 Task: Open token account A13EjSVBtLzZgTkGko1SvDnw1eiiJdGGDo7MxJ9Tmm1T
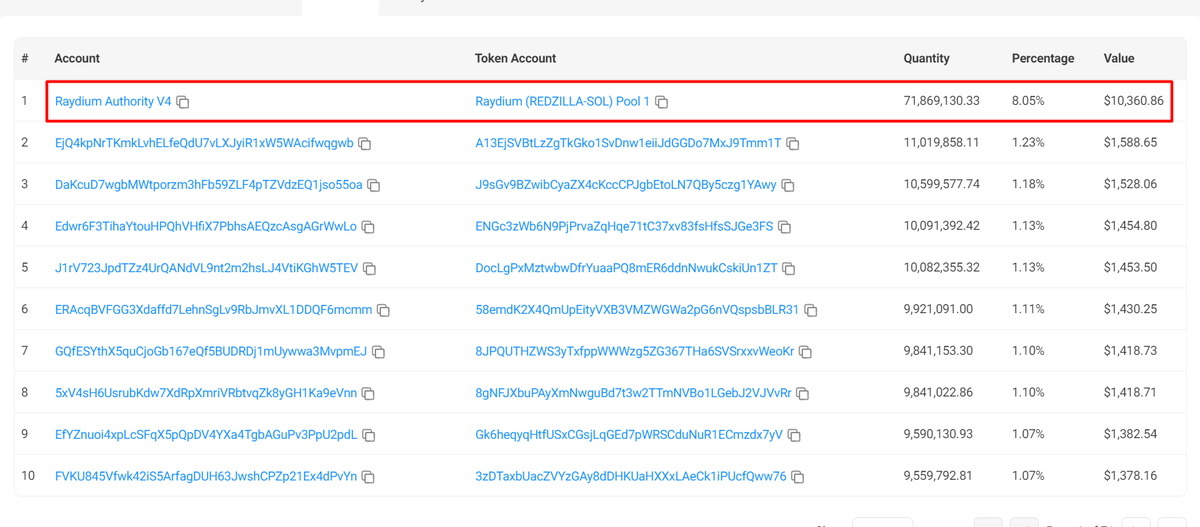[628, 143]
